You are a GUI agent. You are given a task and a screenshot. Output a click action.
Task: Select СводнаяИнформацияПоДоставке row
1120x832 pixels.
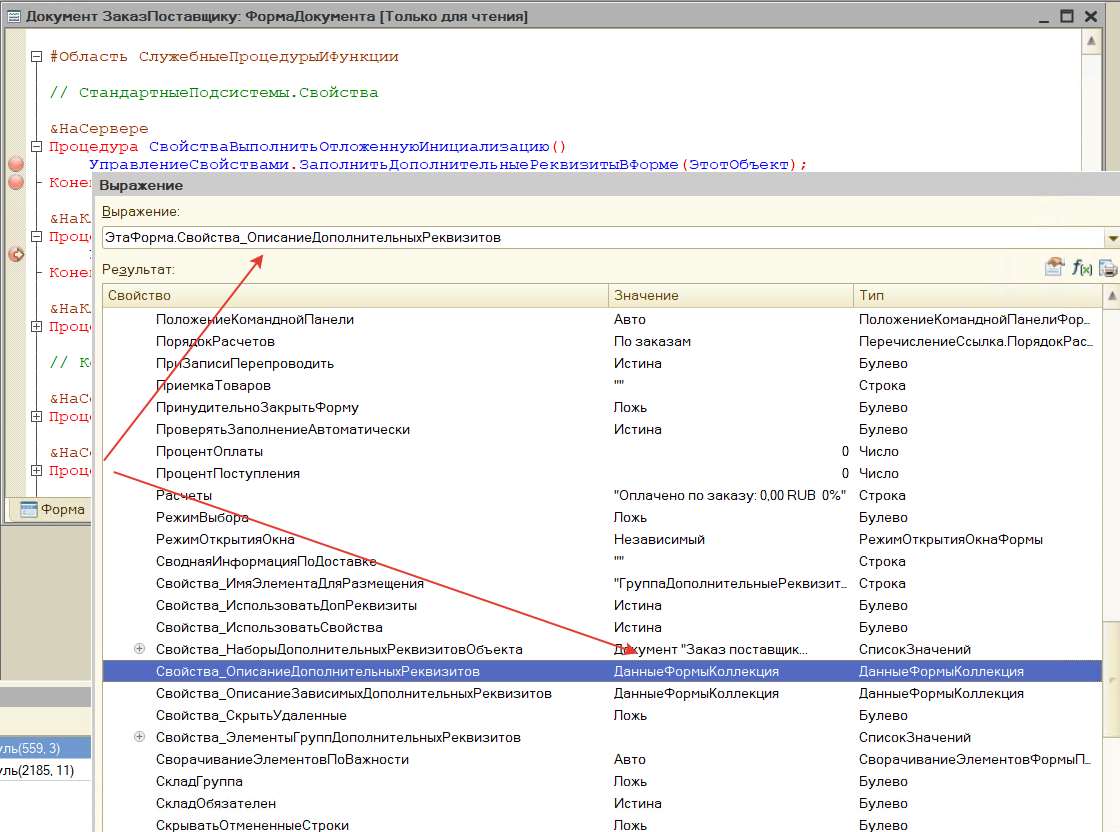[x=602, y=561]
